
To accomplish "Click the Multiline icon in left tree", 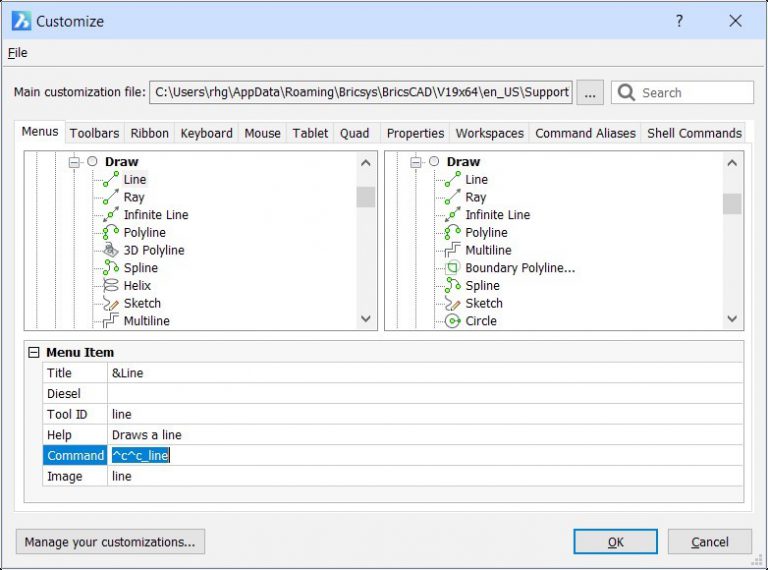I will click(x=111, y=321).
